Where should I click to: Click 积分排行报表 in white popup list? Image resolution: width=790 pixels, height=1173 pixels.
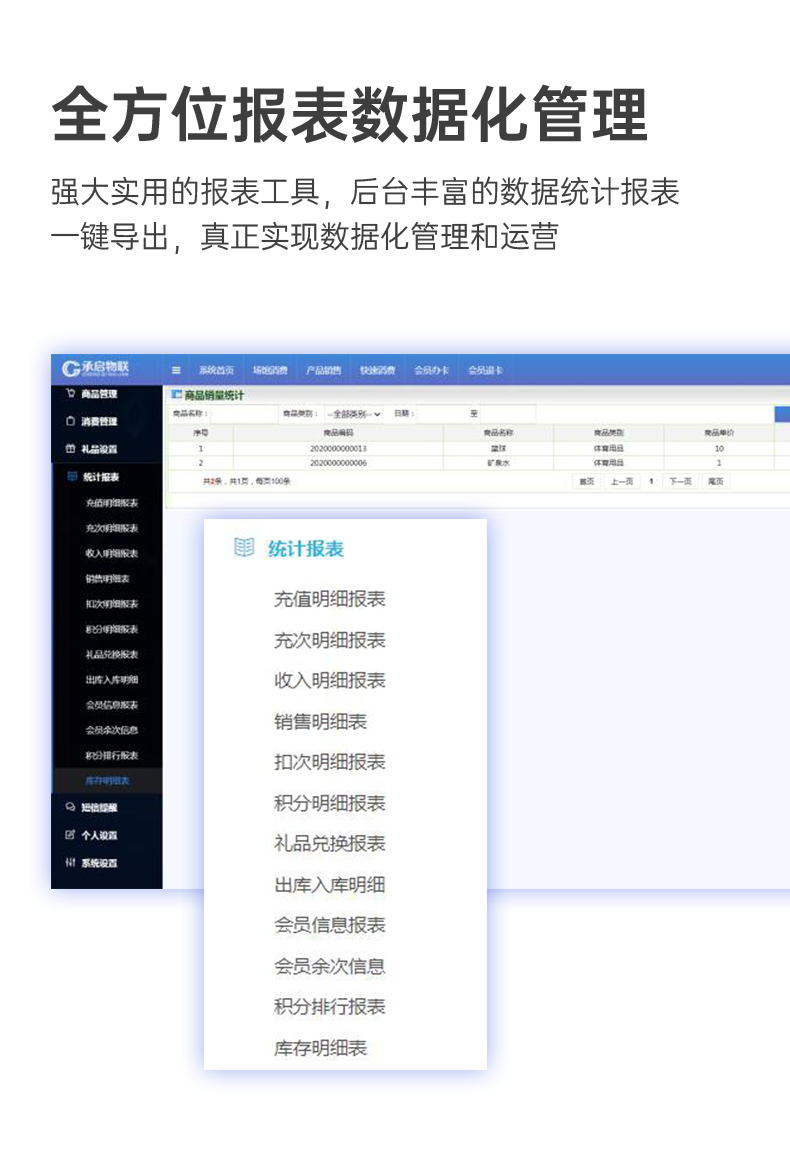pyautogui.click(x=329, y=1007)
